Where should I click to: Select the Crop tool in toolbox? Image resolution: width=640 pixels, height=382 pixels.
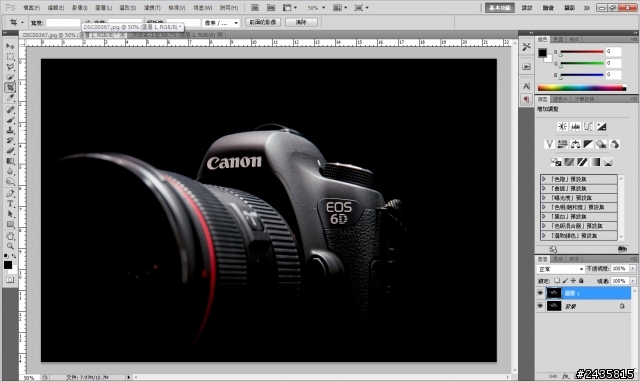(10, 87)
